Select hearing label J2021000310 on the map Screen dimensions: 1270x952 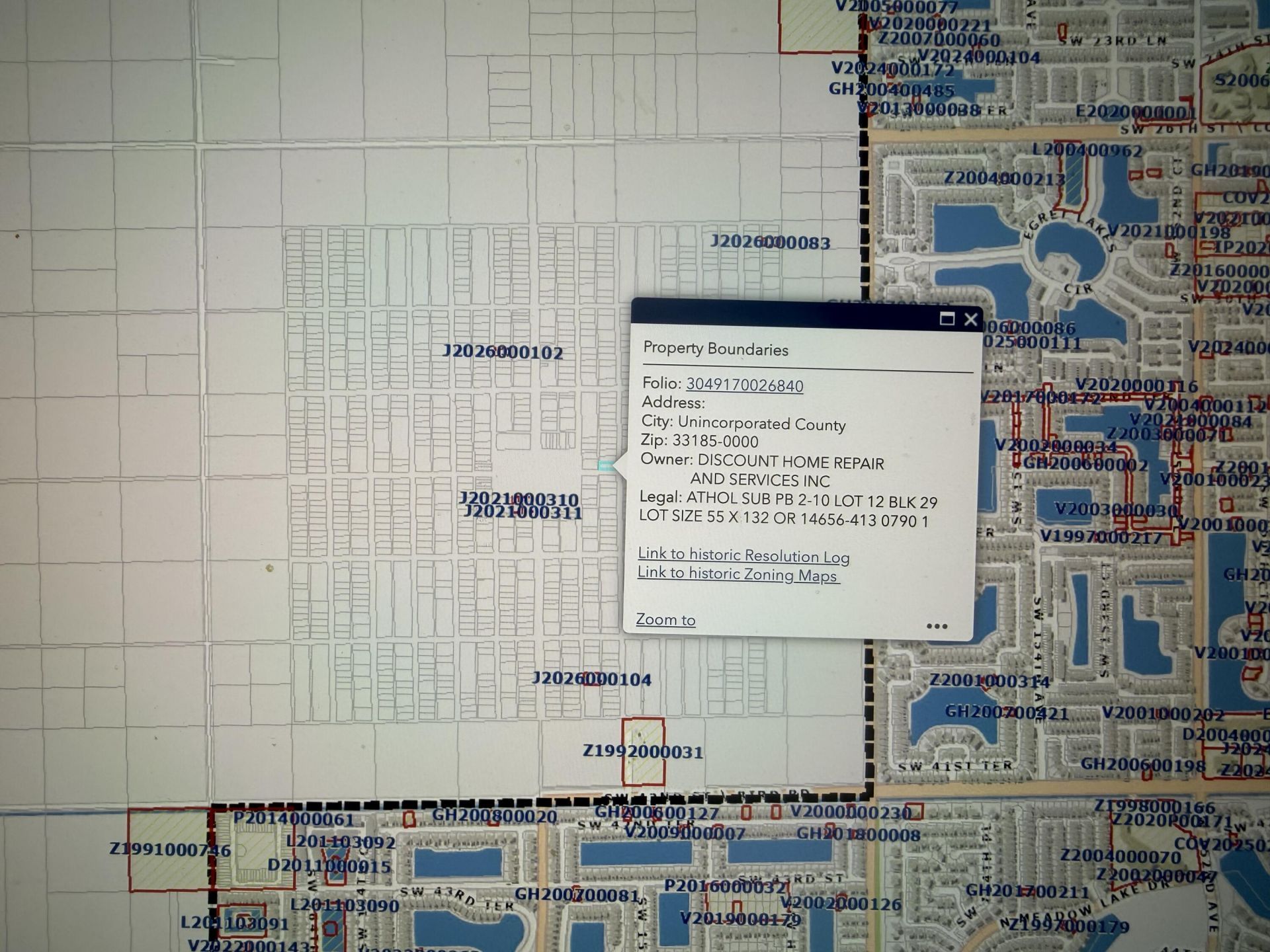pos(519,498)
